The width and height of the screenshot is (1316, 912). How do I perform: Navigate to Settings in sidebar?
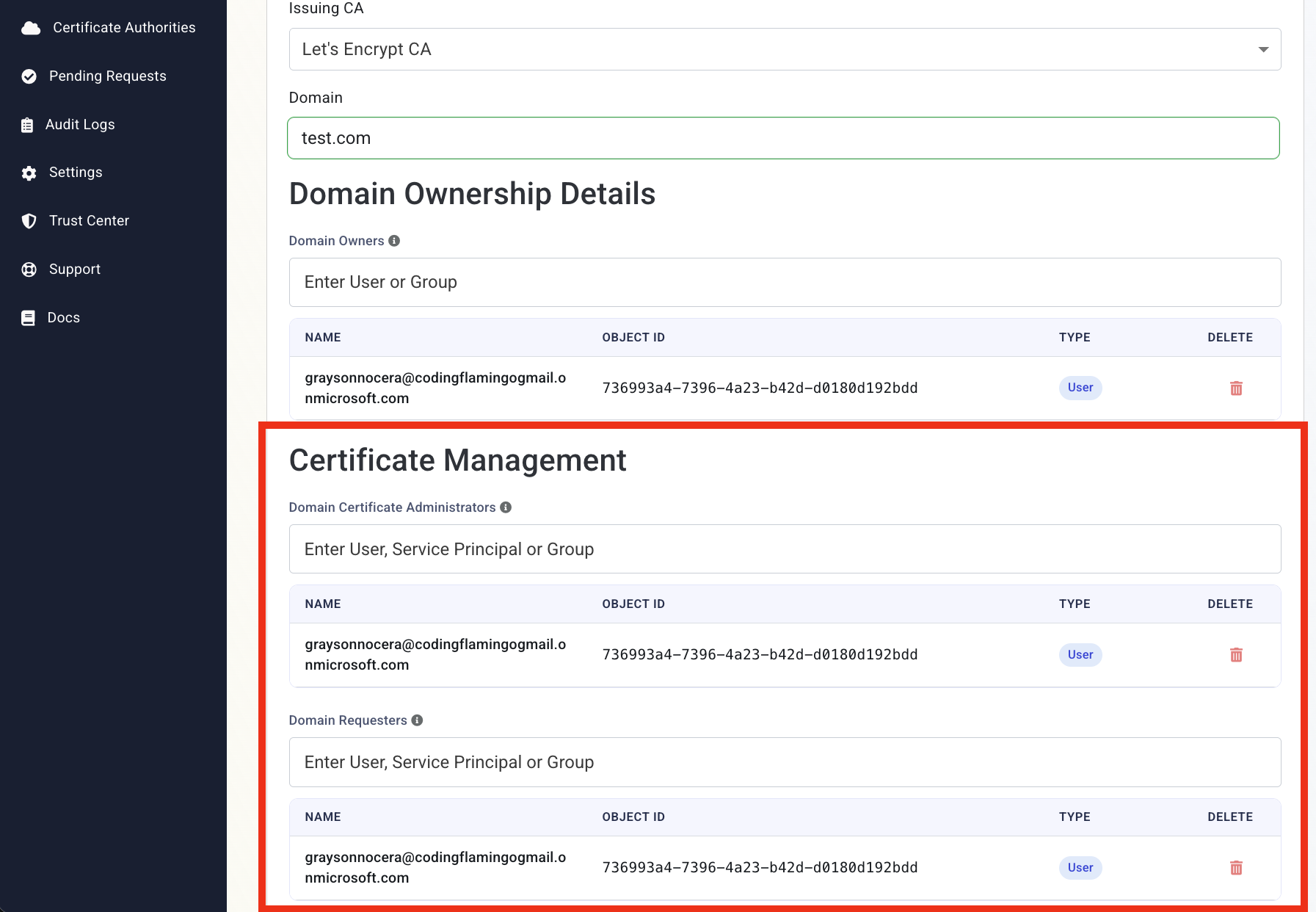pyautogui.click(x=76, y=173)
